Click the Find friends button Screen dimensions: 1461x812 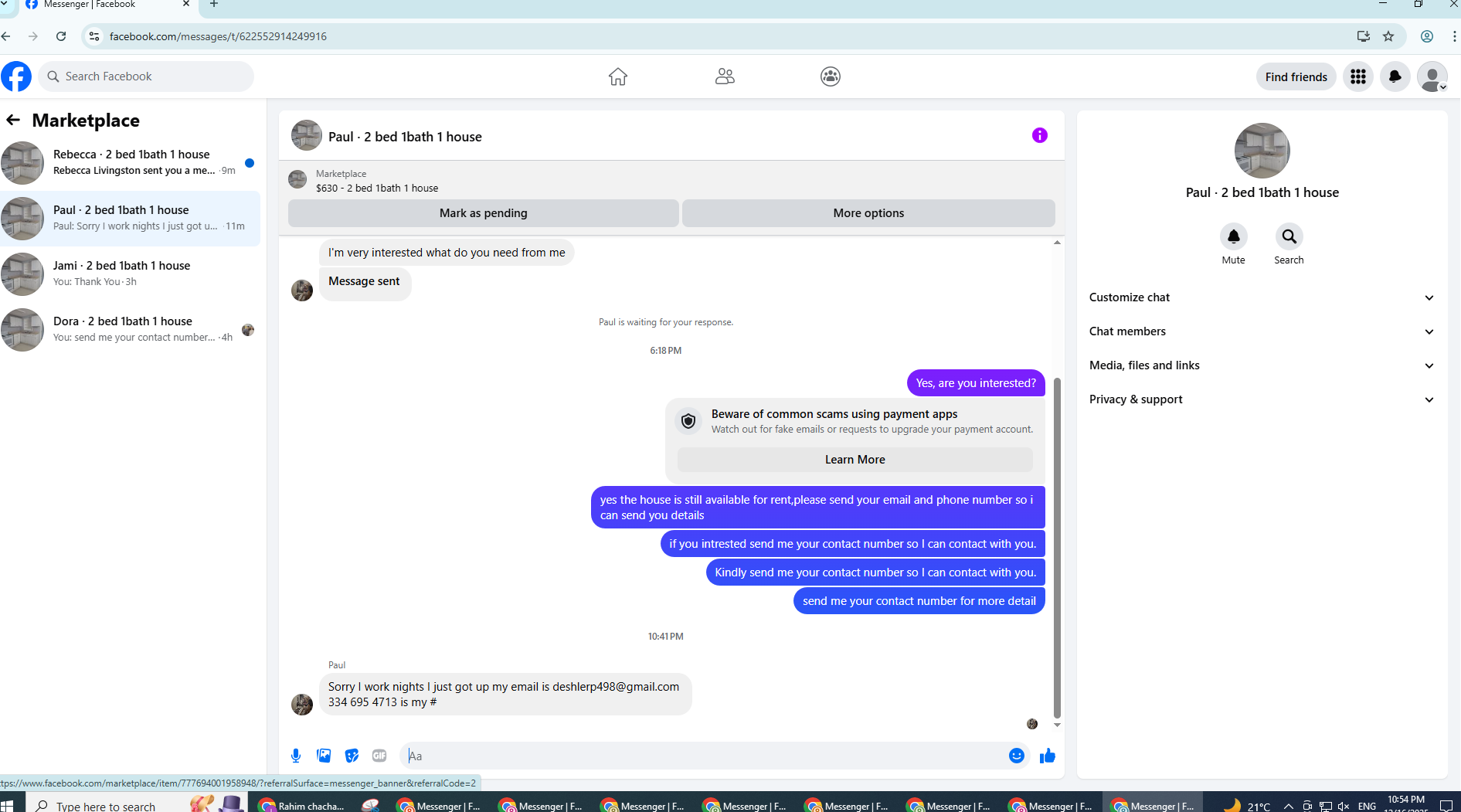(1296, 76)
